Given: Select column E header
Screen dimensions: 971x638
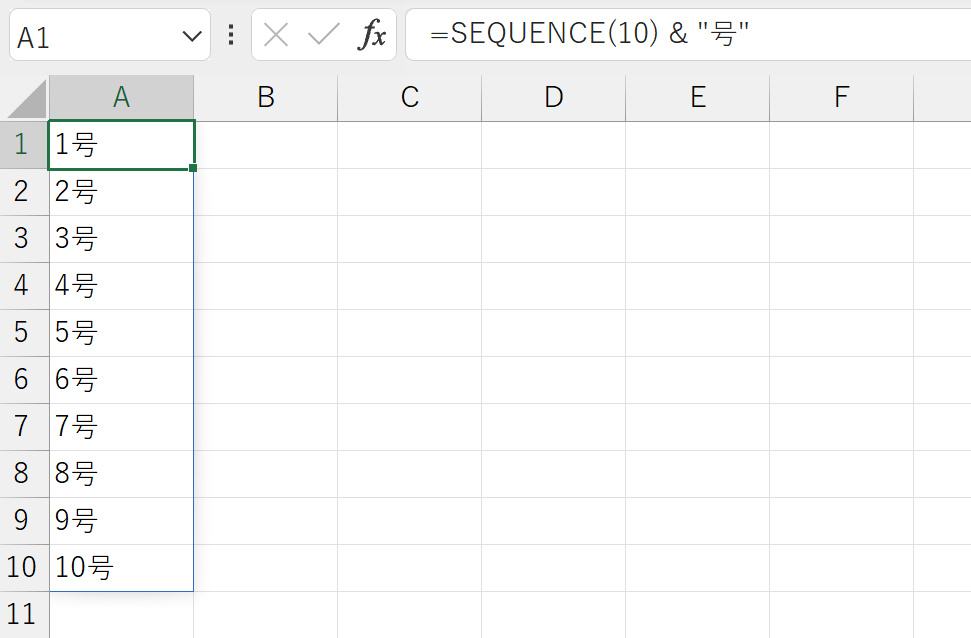Looking at the screenshot, I should click(698, 98).
